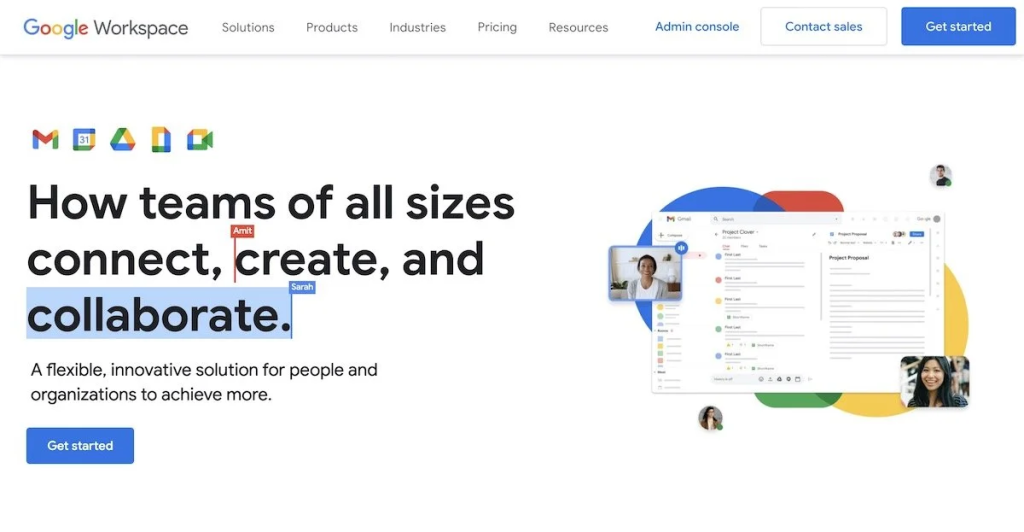Select the Google Drive icon
The height and width of the screenshot is (532, 1024).
122,140
